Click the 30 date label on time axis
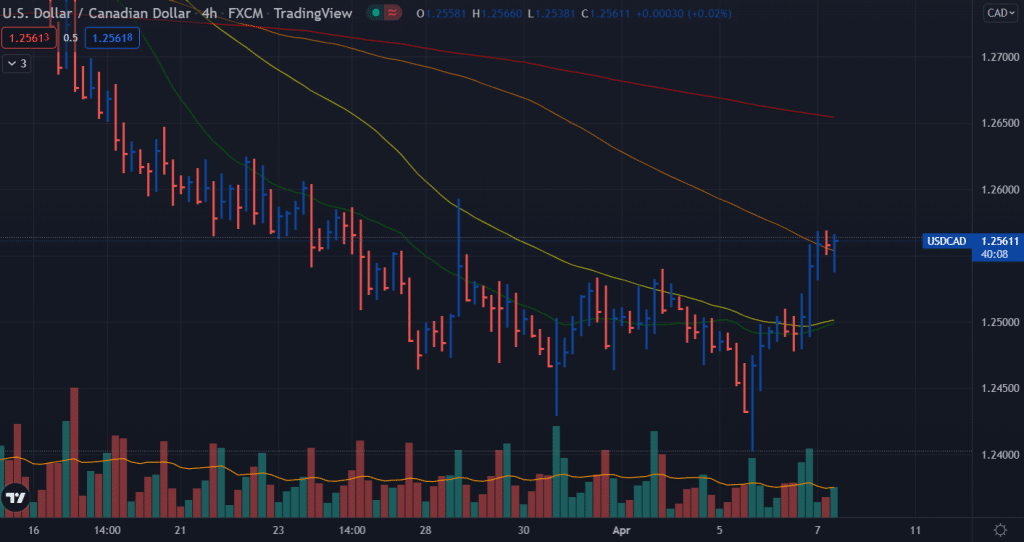This screenshot has width=1024, height=542. [523, 530]
